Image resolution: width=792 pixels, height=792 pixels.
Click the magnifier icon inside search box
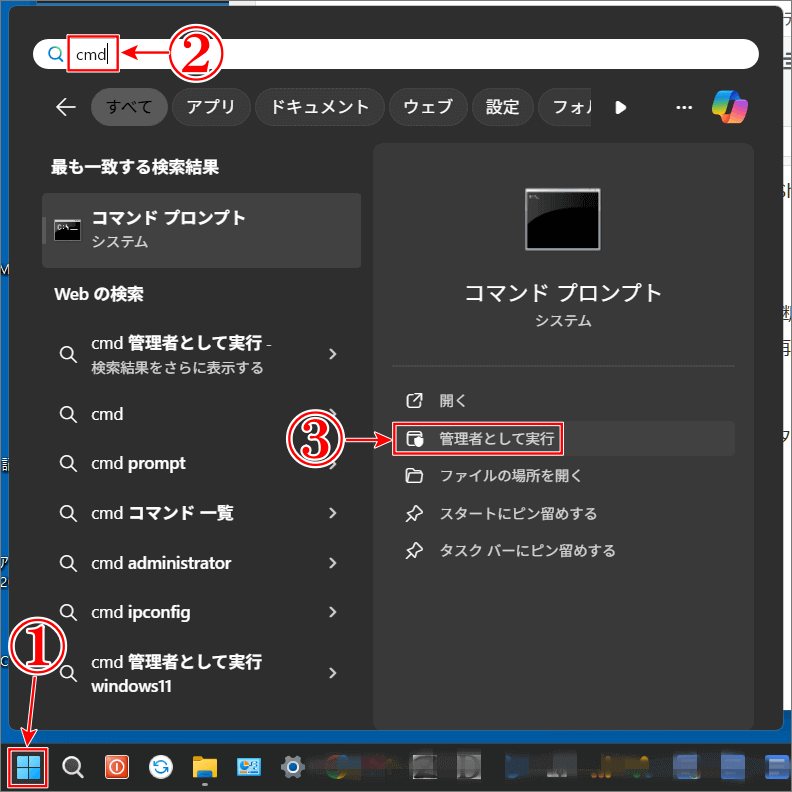click(x=56, y=54)
